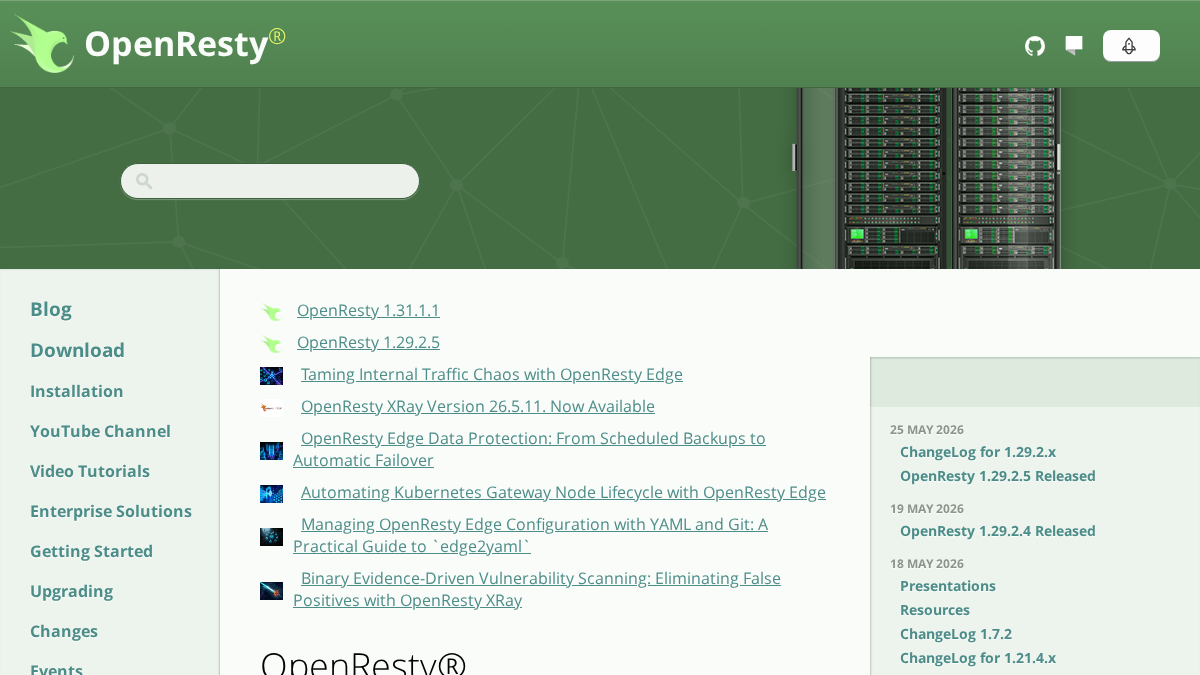
Task: Click thumbnail beside Taming Internal Traffic Chaos
Action: [x=271, y=376]
